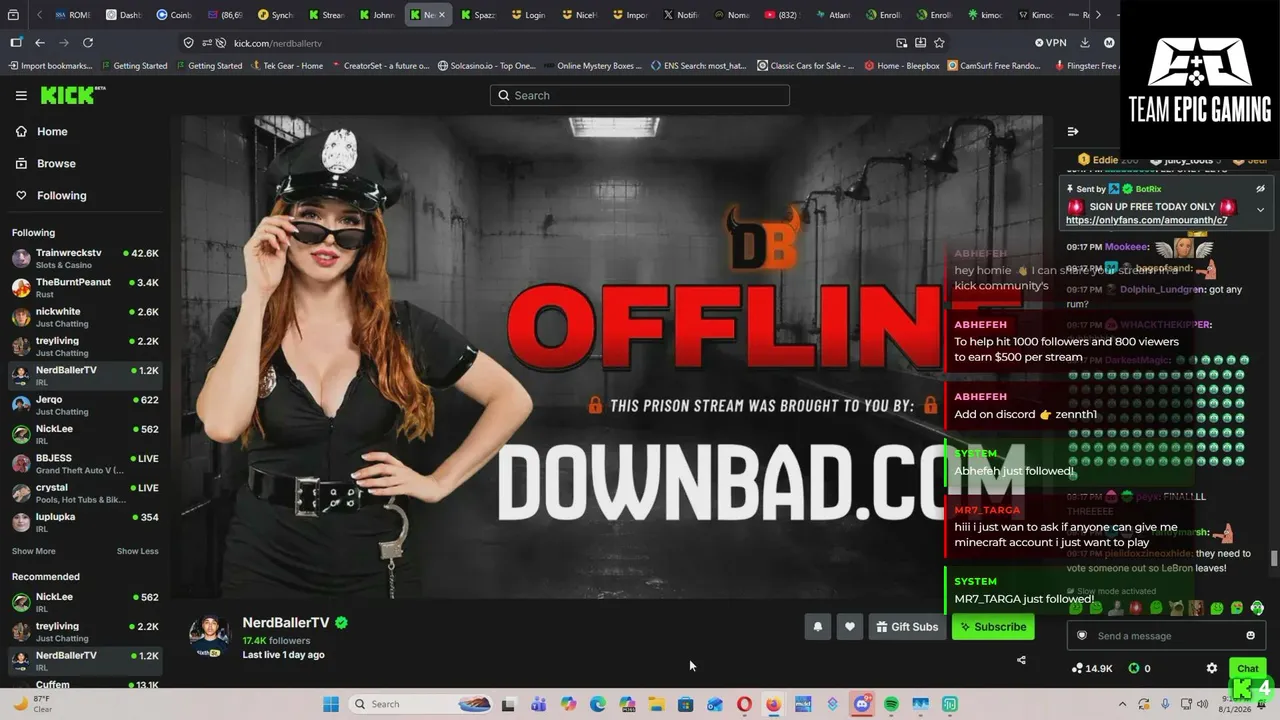Open Browse in Kick sidebar
1280x720 pixels.
[56, 163]
